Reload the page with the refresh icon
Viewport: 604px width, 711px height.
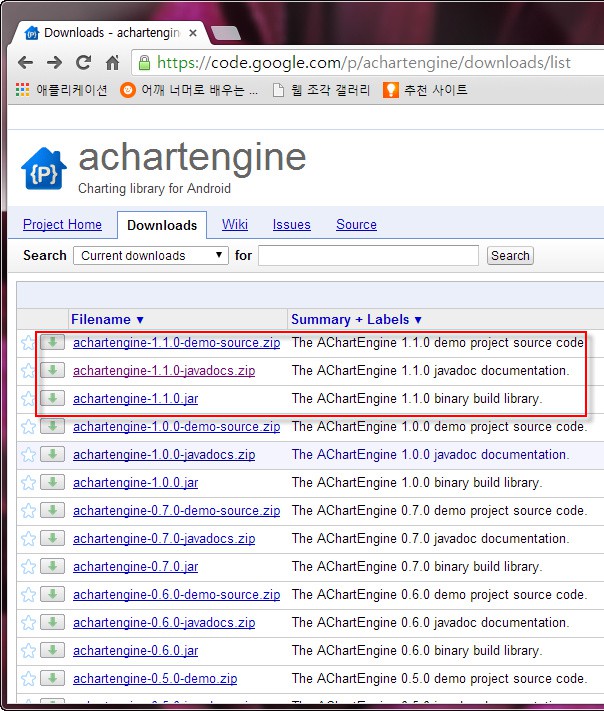pyautogui.click(x=83, y=62)
